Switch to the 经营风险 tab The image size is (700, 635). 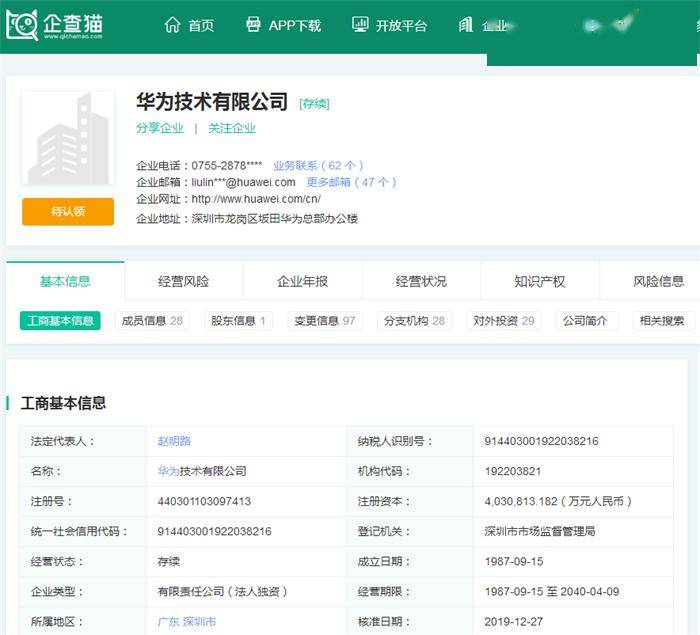(x=183, y=281)
